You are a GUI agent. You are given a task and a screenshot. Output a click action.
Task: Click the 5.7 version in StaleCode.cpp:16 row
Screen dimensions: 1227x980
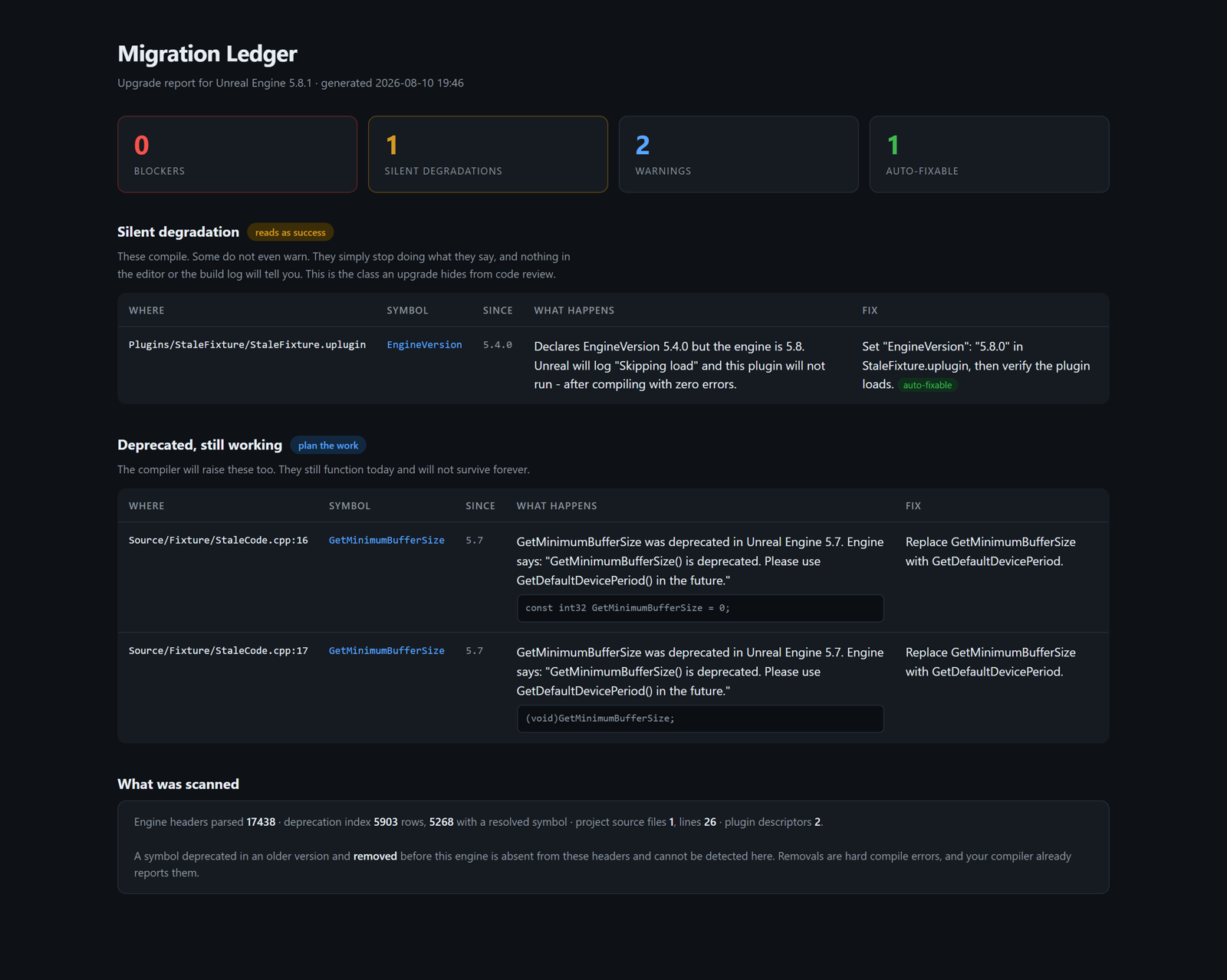[x=475, y=541]
